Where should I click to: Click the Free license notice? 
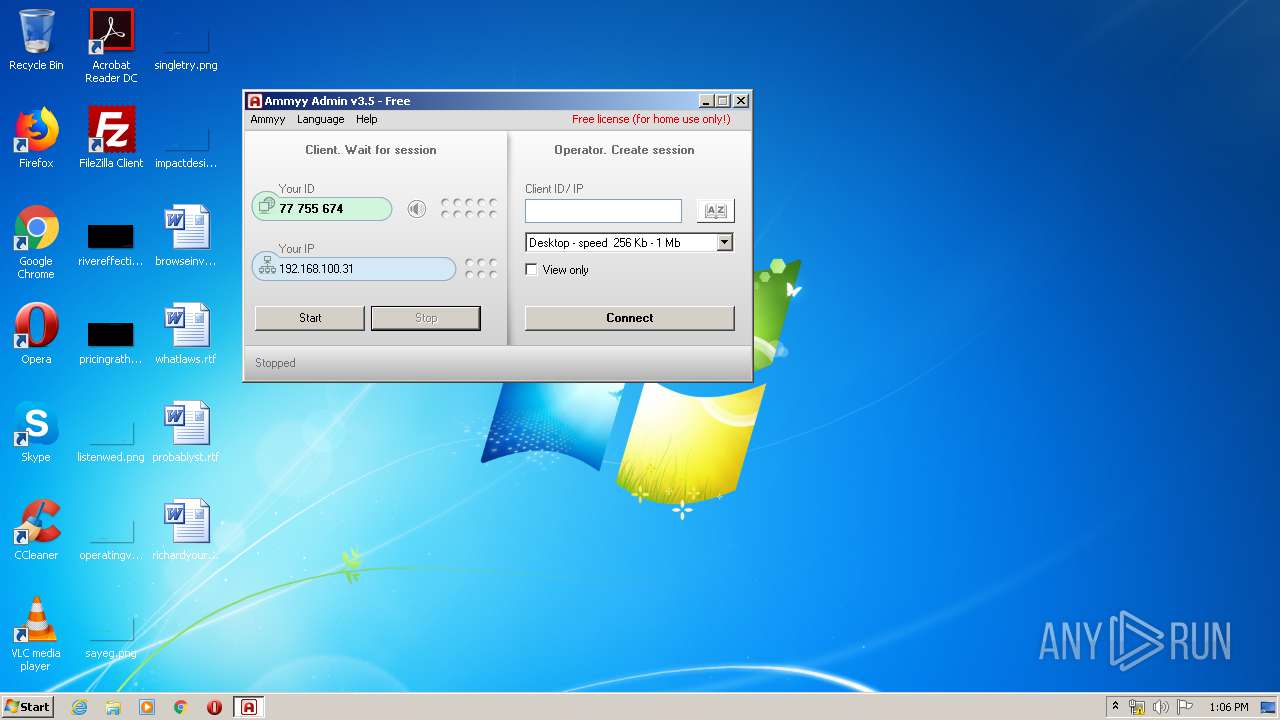click(x=651, y=119)
